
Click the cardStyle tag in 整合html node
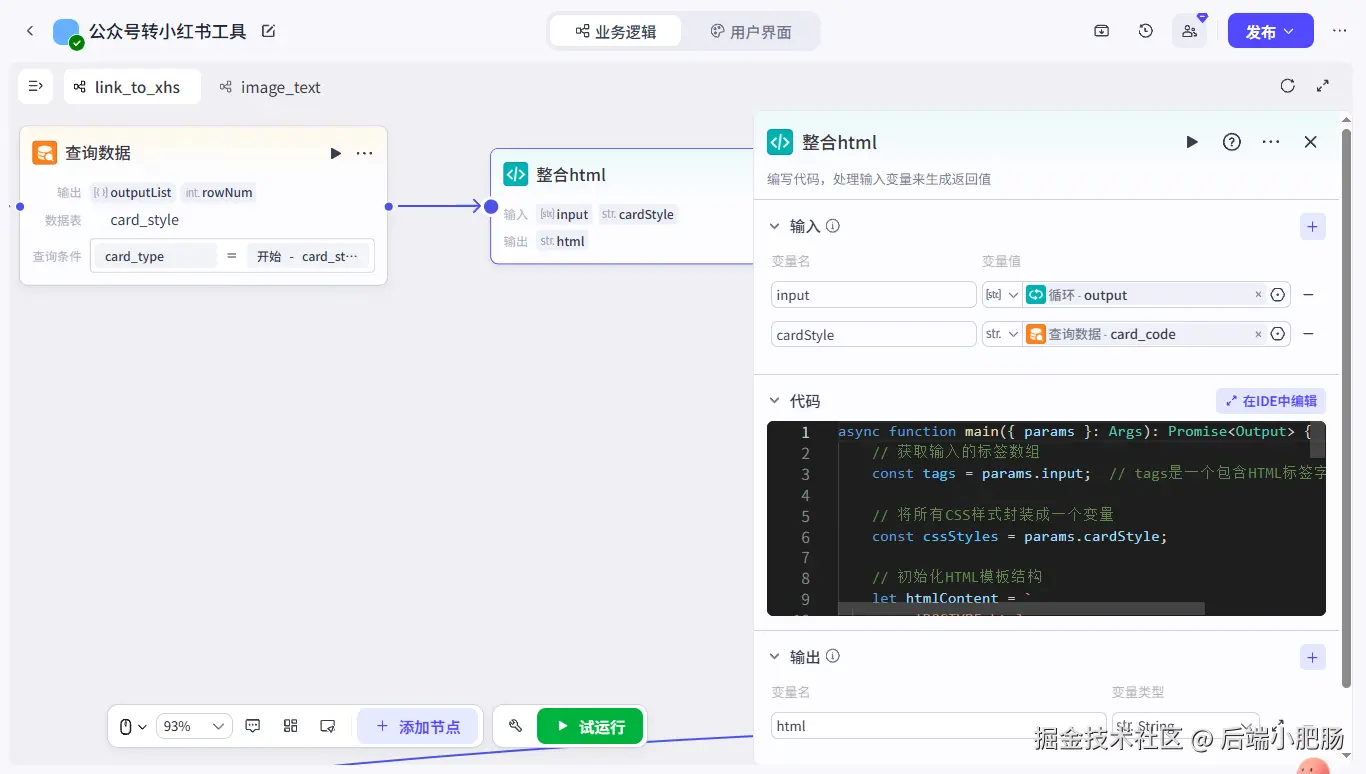pyautogui.click(x=638, y=214)
